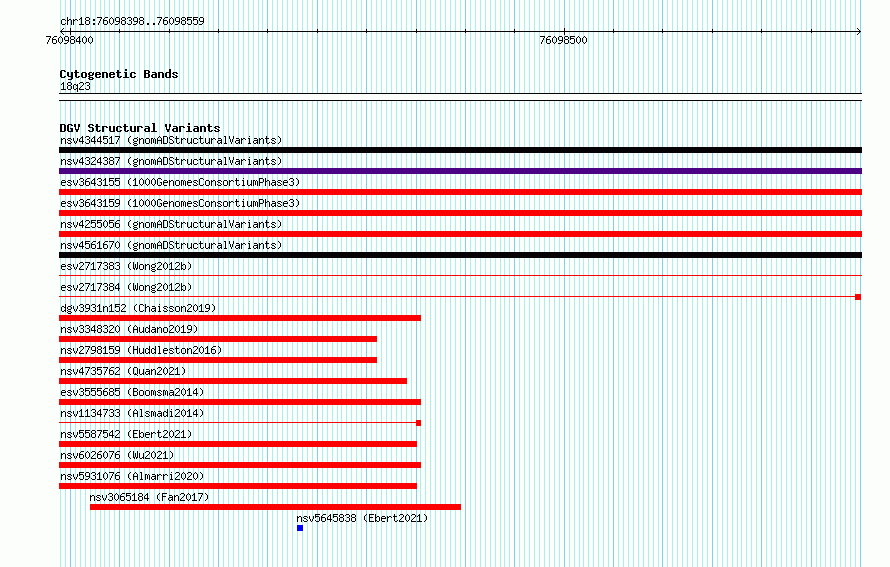Open the esv2717383 Wong2012b label
The image size is (890, 567).
pyautogui.click(x=126, y=266)
